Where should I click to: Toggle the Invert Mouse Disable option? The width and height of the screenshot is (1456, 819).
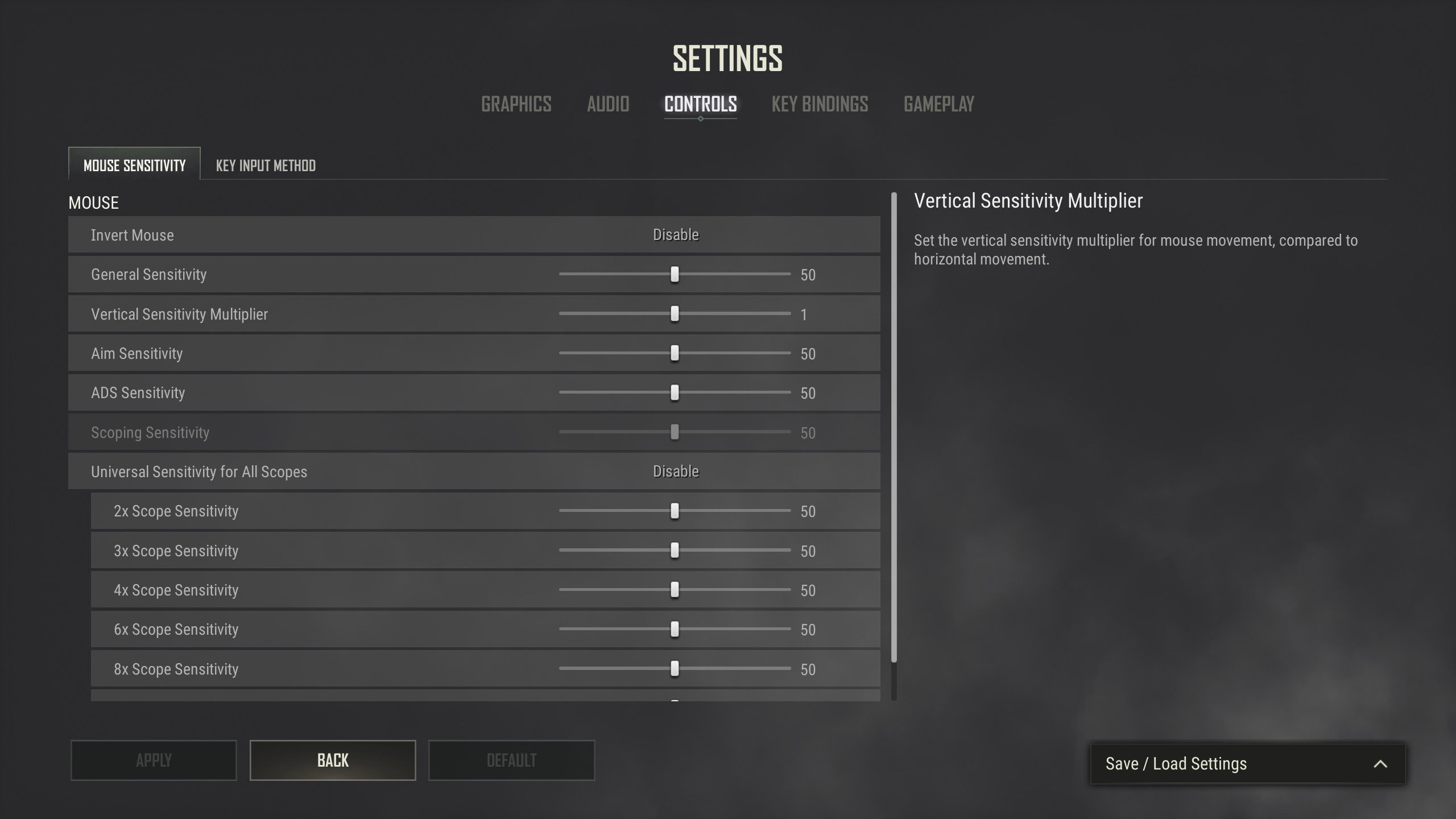pyautogui.click(x=676, y=235)
